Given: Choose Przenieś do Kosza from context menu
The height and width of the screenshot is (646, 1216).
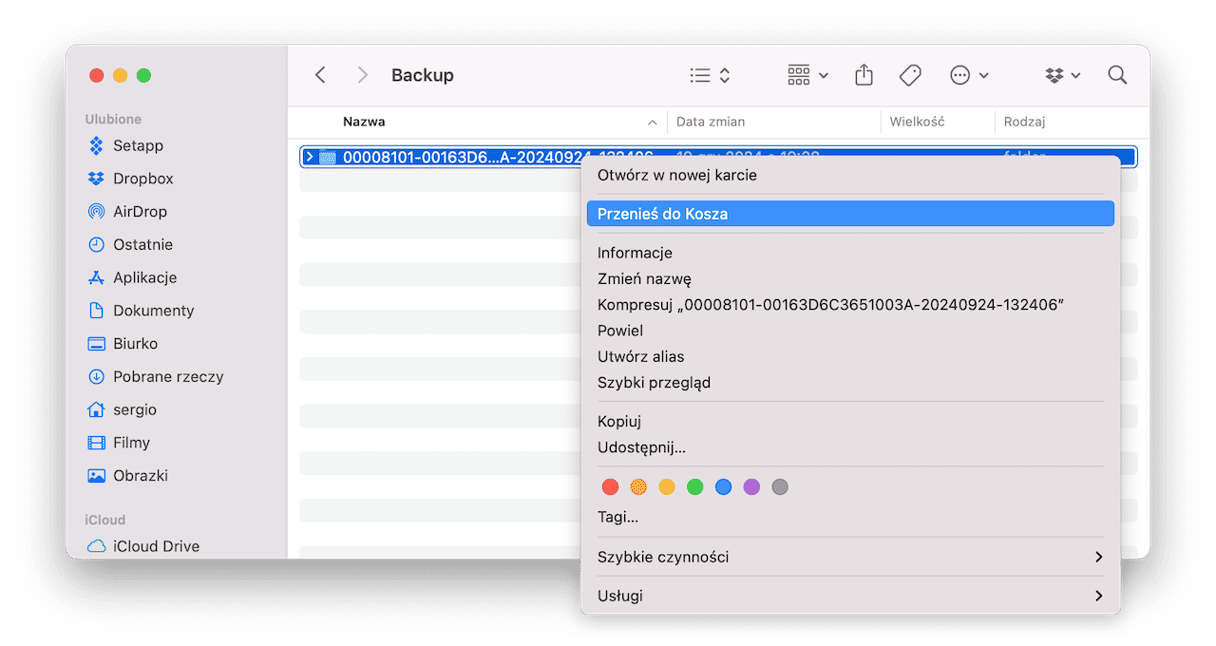Looking at the screenshot, I should coord(662,214).
